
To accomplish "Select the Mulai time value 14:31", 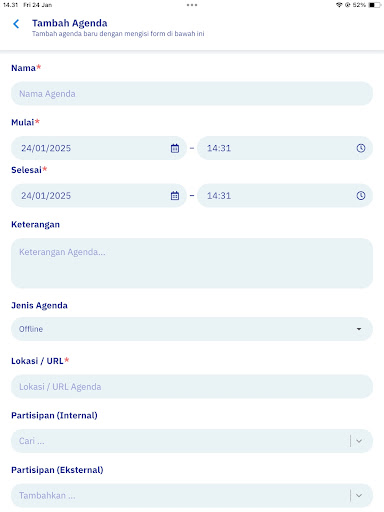I will [219, 148].
